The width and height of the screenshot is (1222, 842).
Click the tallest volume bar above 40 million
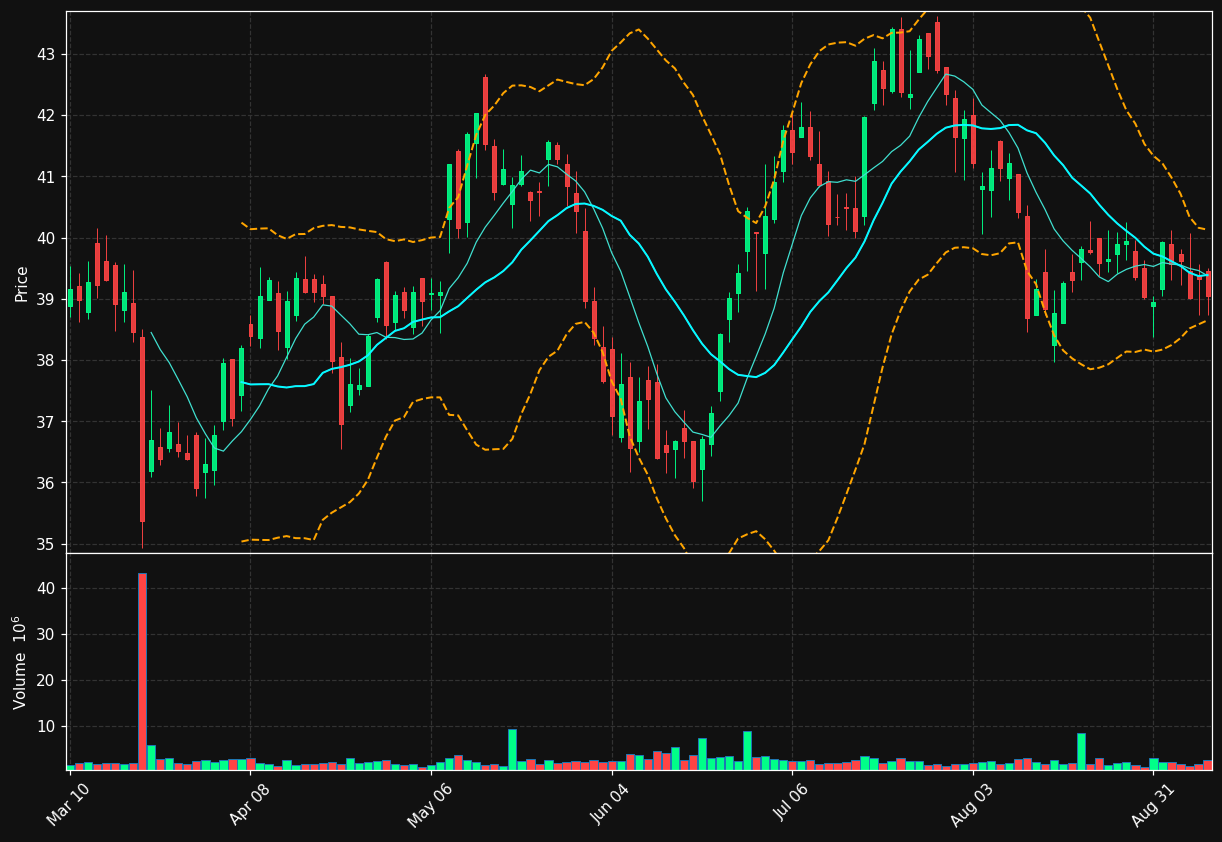point(142,671)
